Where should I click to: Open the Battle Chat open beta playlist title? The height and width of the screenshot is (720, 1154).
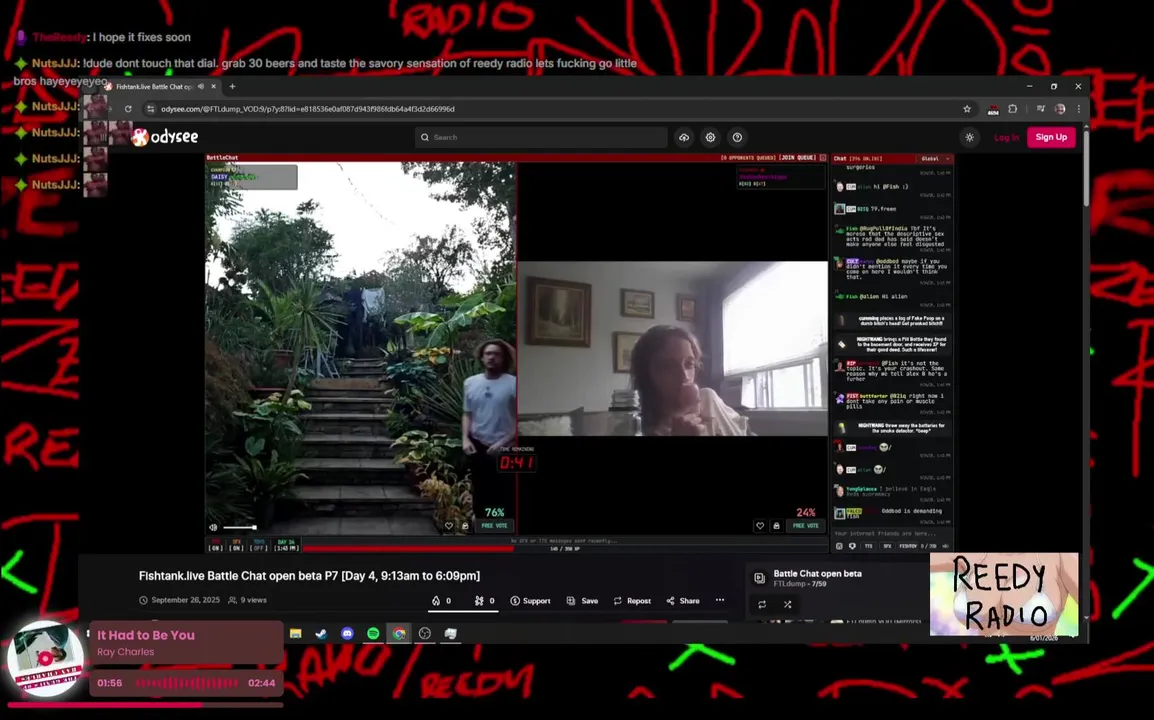(x=817, y=573)
